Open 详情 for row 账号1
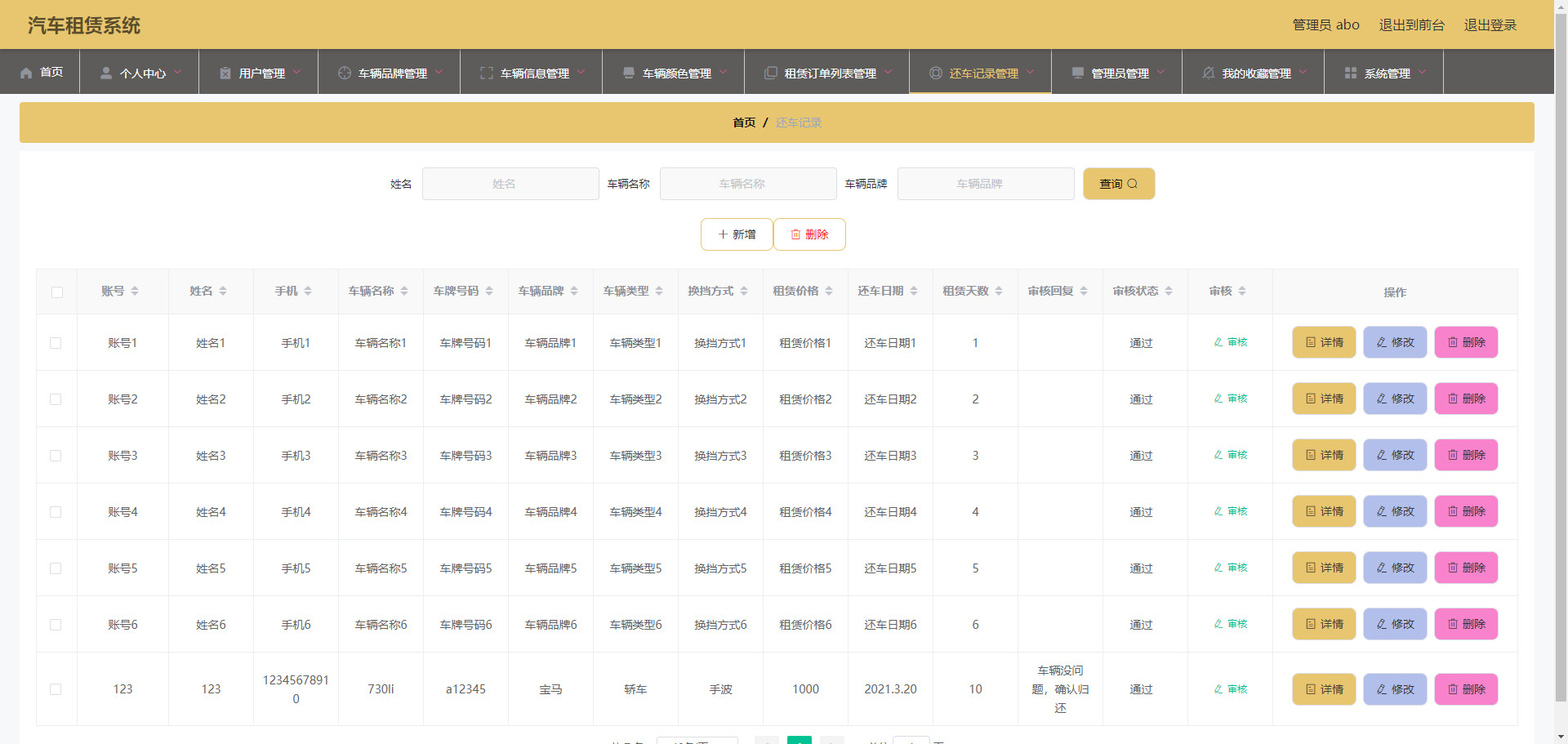This screenshot has height=744, width=1568. pyautogui.click(x=1324, y=342)
